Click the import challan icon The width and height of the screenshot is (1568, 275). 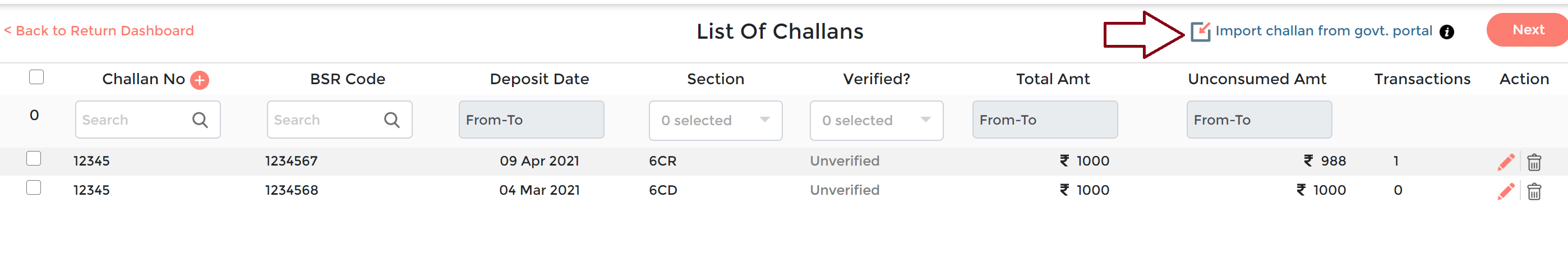[1200, 31]
